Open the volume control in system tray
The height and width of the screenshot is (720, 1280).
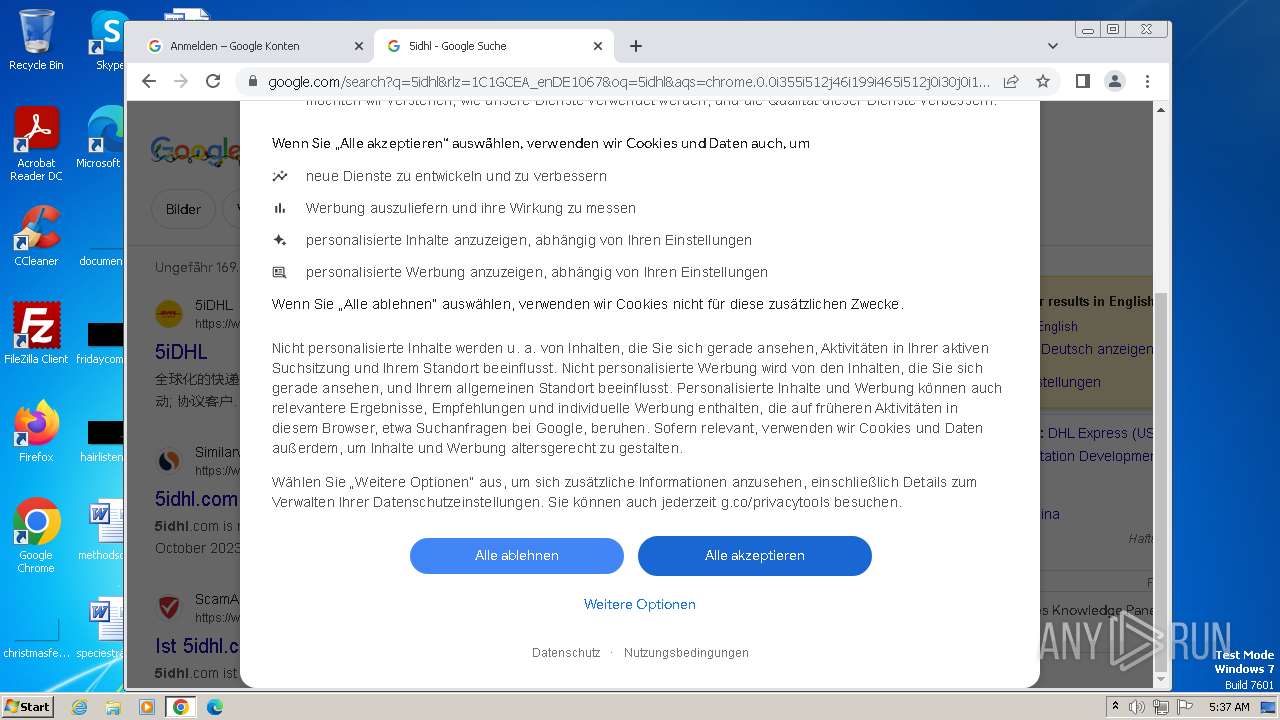point(1138,707)
